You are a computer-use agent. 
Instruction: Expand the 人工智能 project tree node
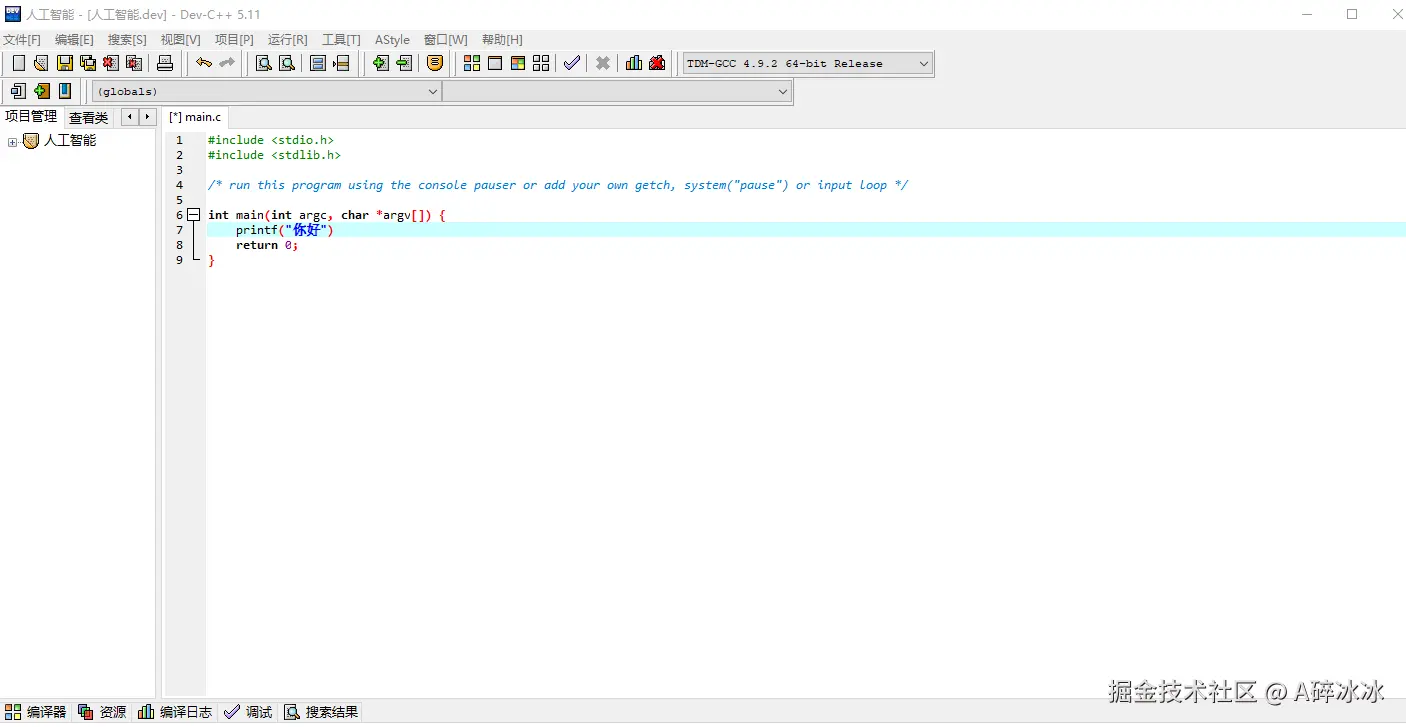pyautogui.click(x=12, y=142)
